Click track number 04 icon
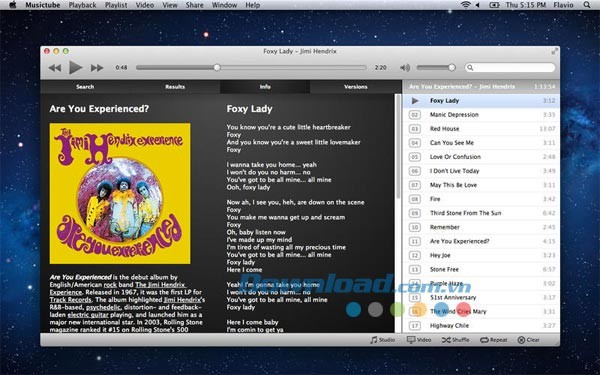 point(415,143)
